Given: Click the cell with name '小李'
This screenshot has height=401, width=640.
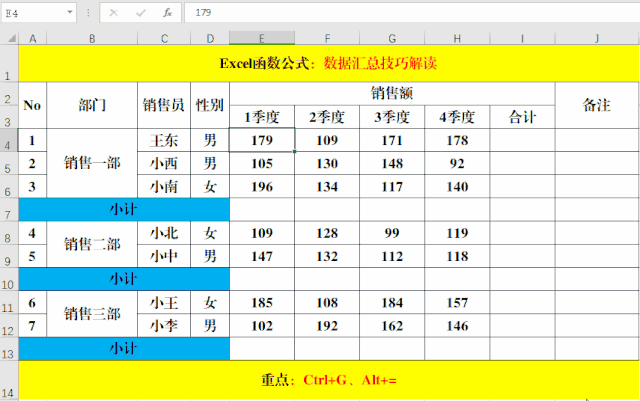Looking at the screenshot, I should (164, 325).
